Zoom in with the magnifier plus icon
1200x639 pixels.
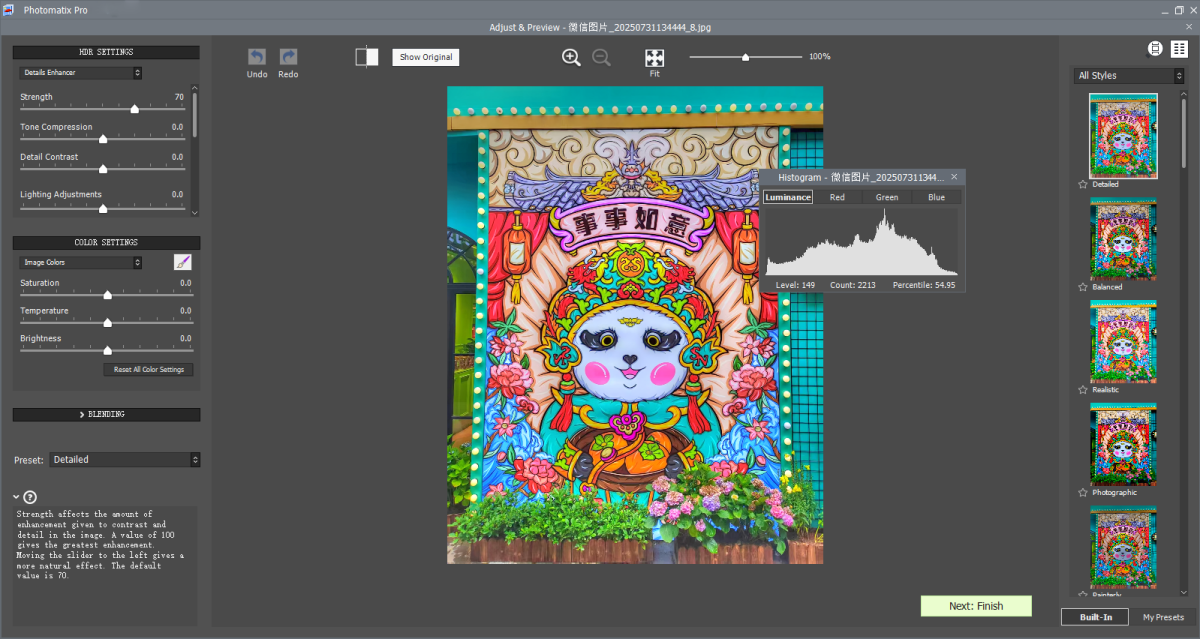click(x=571, y=57)
